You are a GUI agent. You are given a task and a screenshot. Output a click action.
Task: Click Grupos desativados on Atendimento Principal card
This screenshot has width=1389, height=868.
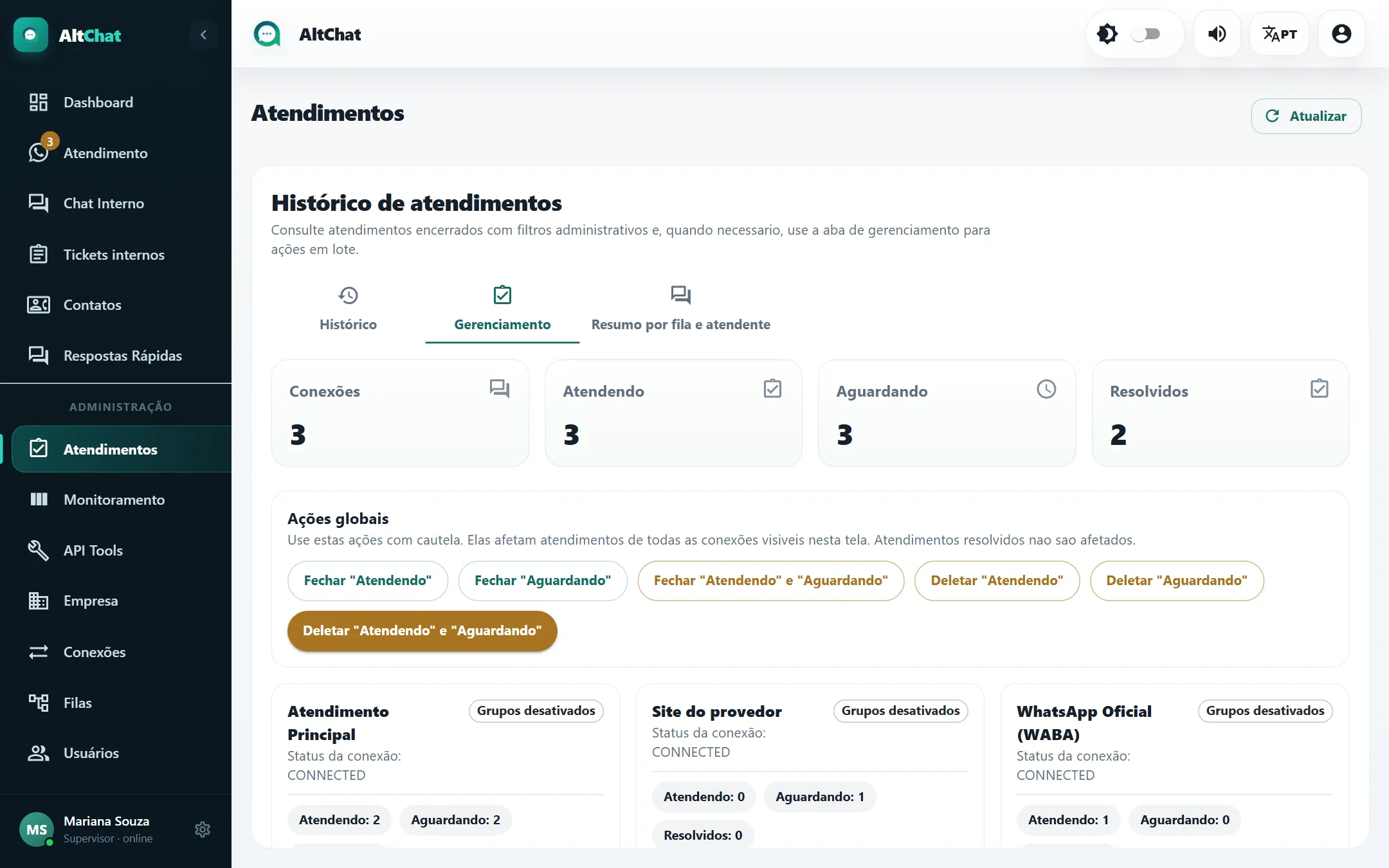click(536, 711)
